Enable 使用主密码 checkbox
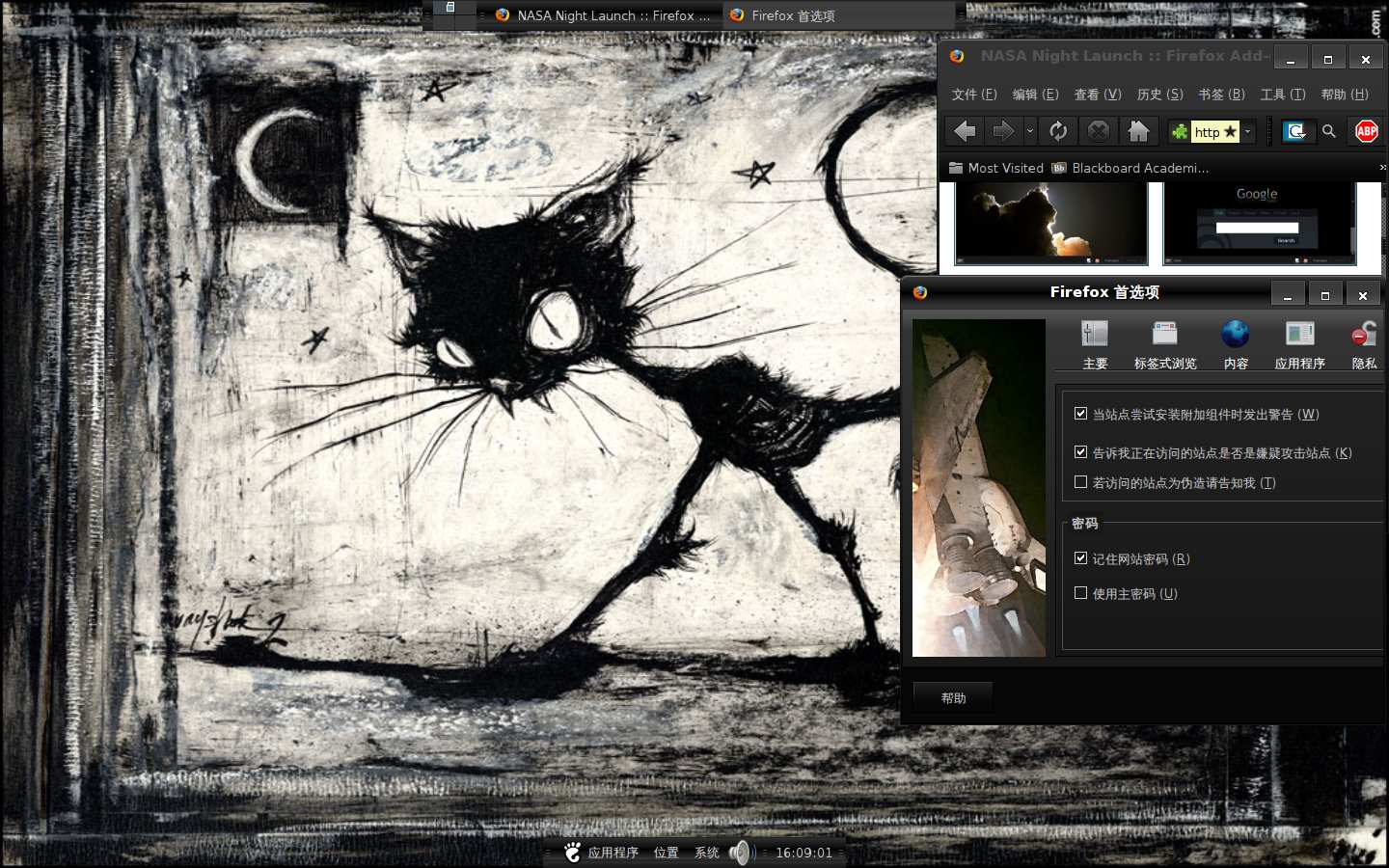This screenshot has height=868, width=1389. point(1080,593)
